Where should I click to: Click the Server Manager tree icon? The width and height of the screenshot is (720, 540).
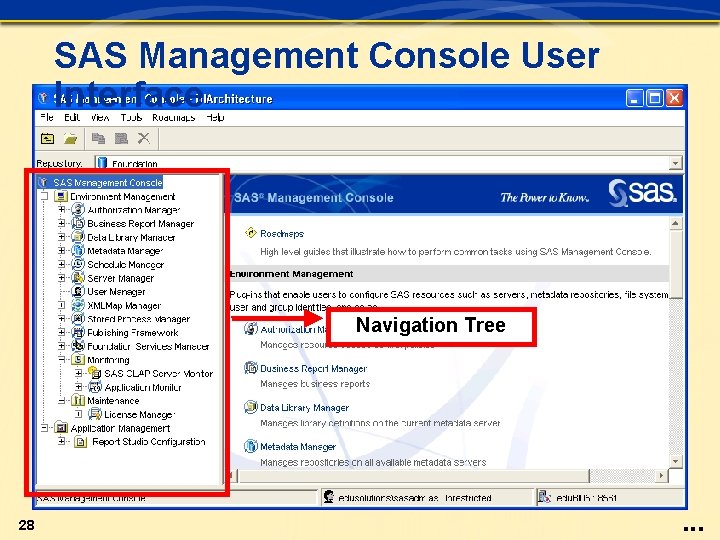pos(78,278)
